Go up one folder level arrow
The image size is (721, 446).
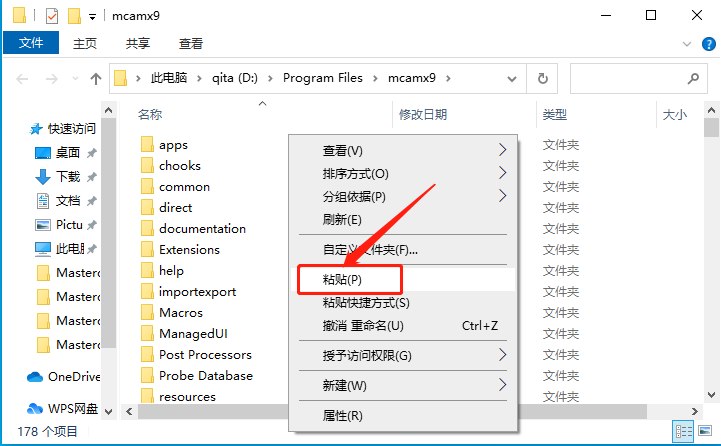[x=96, y=79]
